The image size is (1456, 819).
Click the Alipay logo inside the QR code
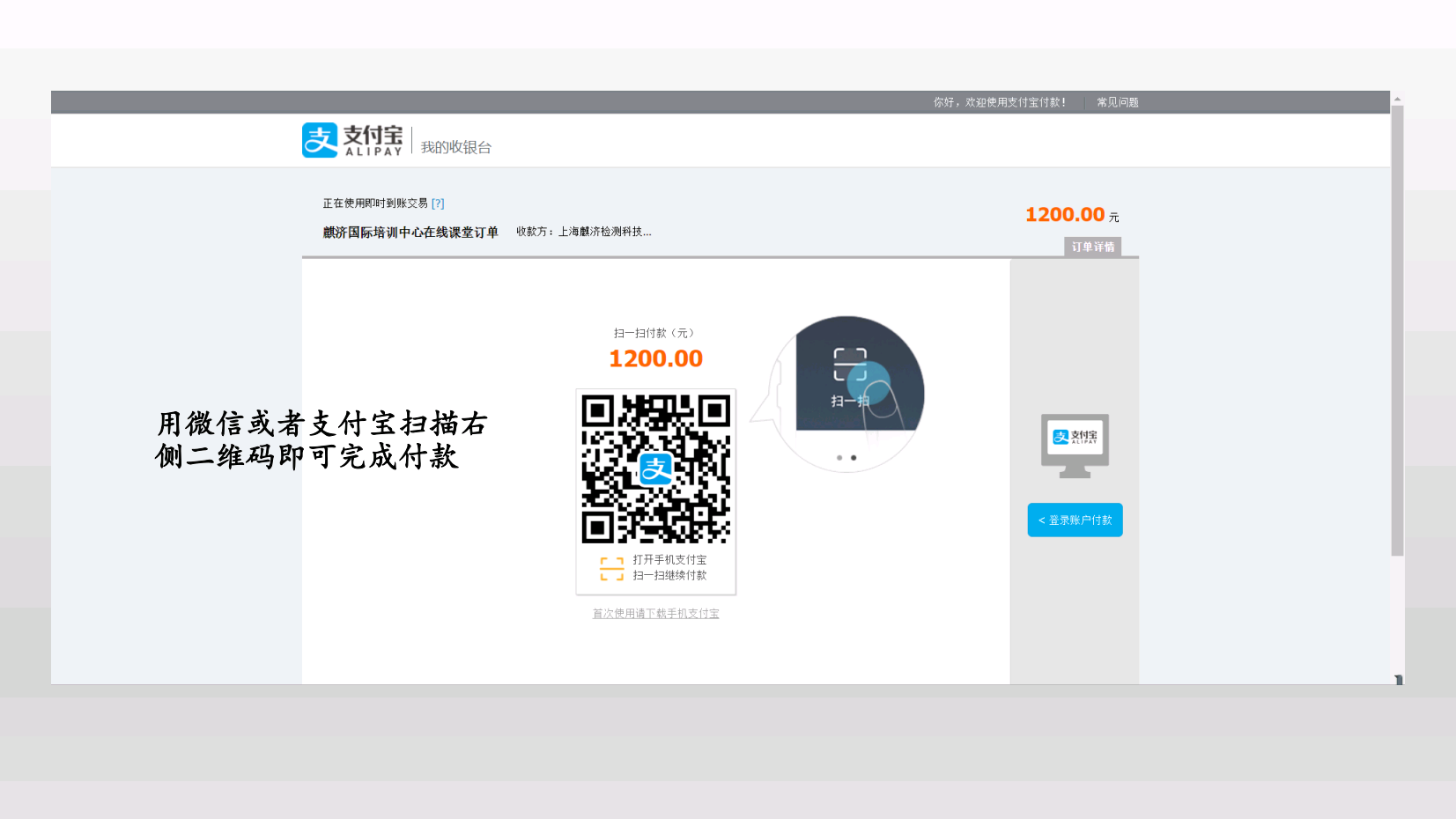pyautogui.click(x=655, y=469)
